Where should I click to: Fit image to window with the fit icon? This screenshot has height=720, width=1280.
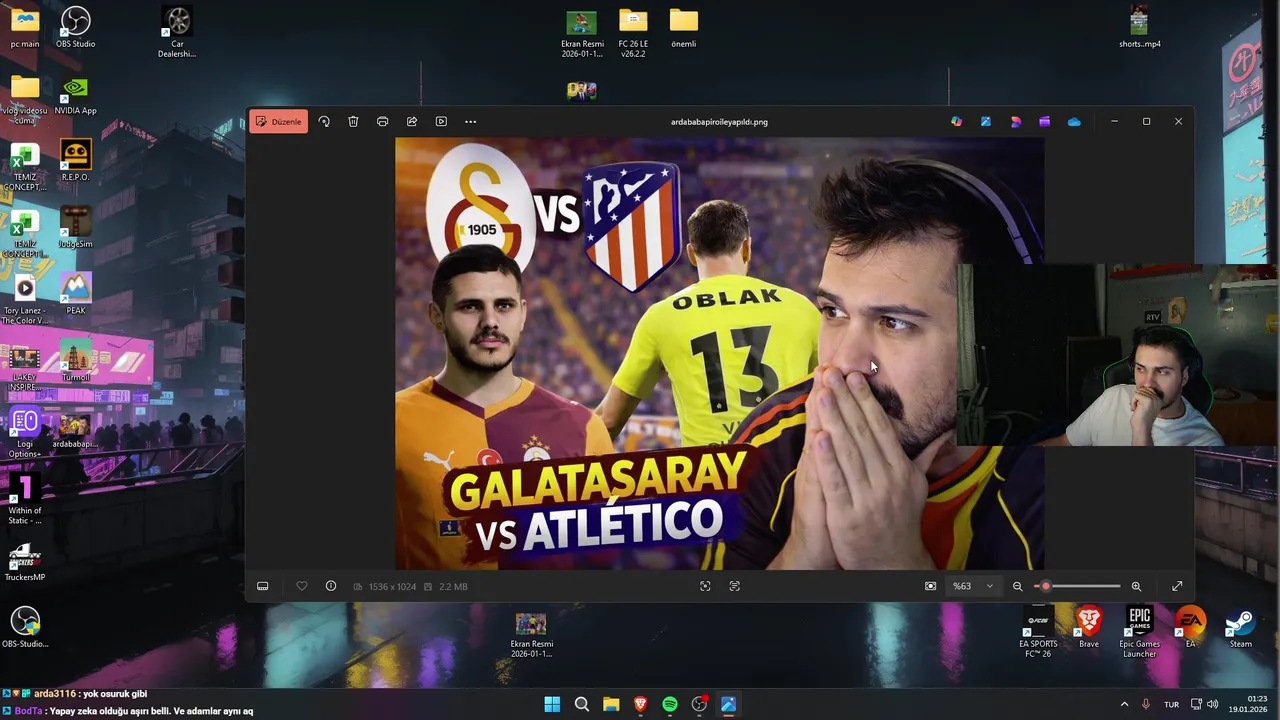click(931, 586)
